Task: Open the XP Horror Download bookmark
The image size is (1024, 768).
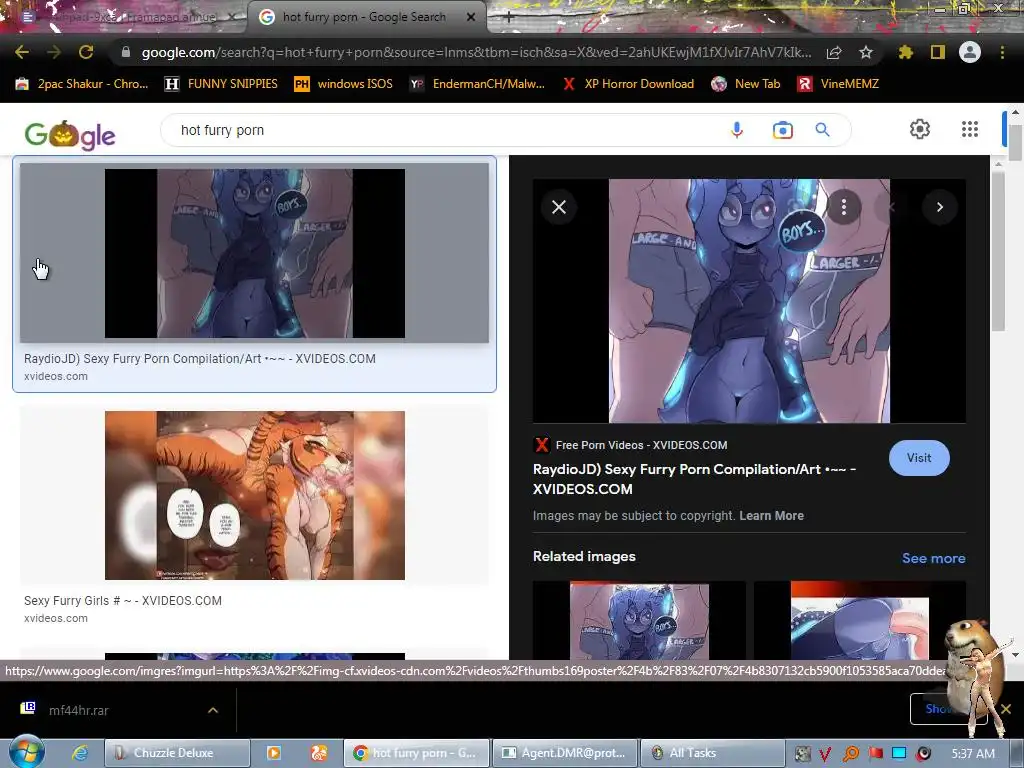Action: [628, 84]
